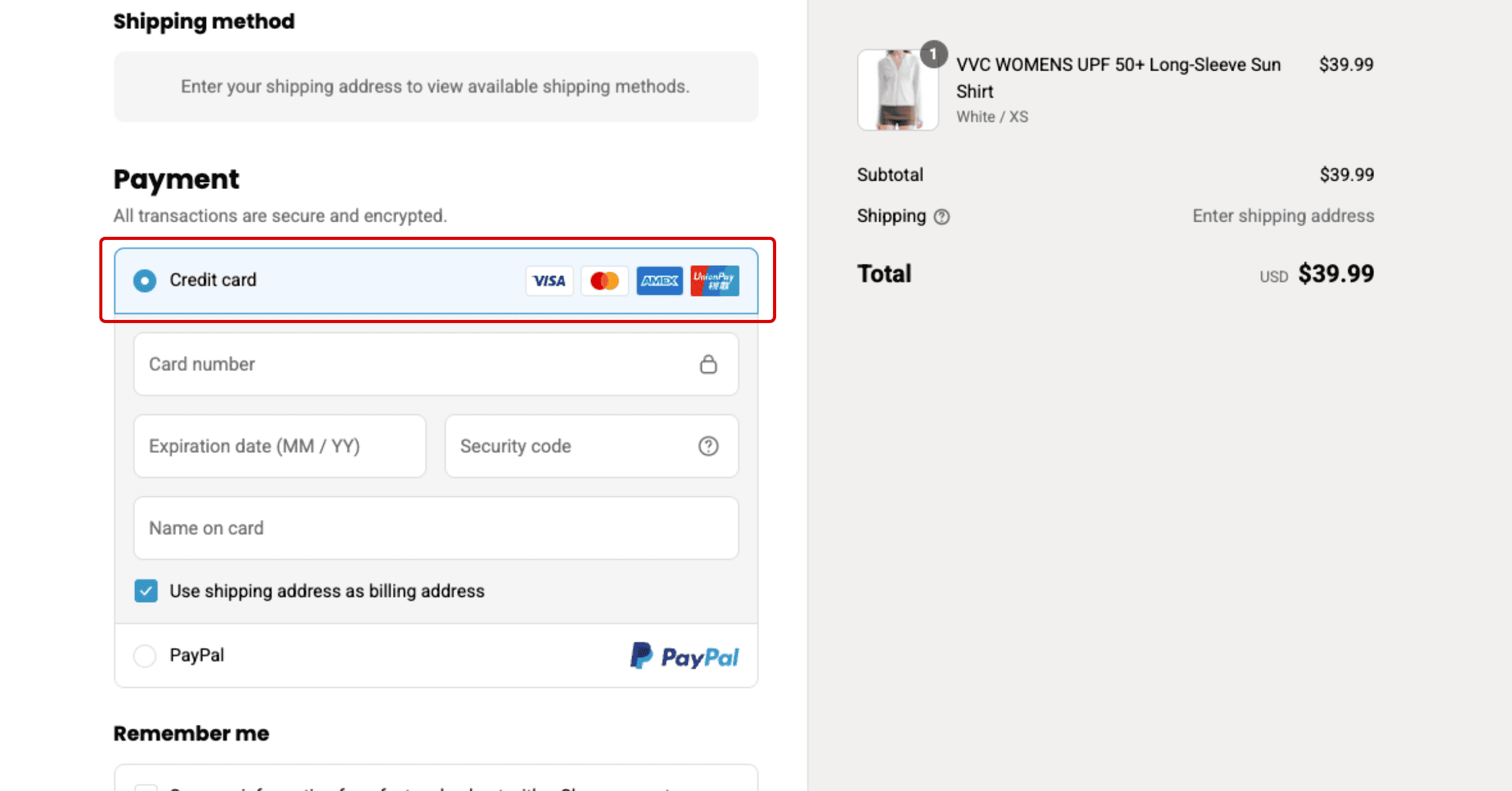Click the Name on card field
This screenshot has width=1512, height=791.
pos(436,528)
